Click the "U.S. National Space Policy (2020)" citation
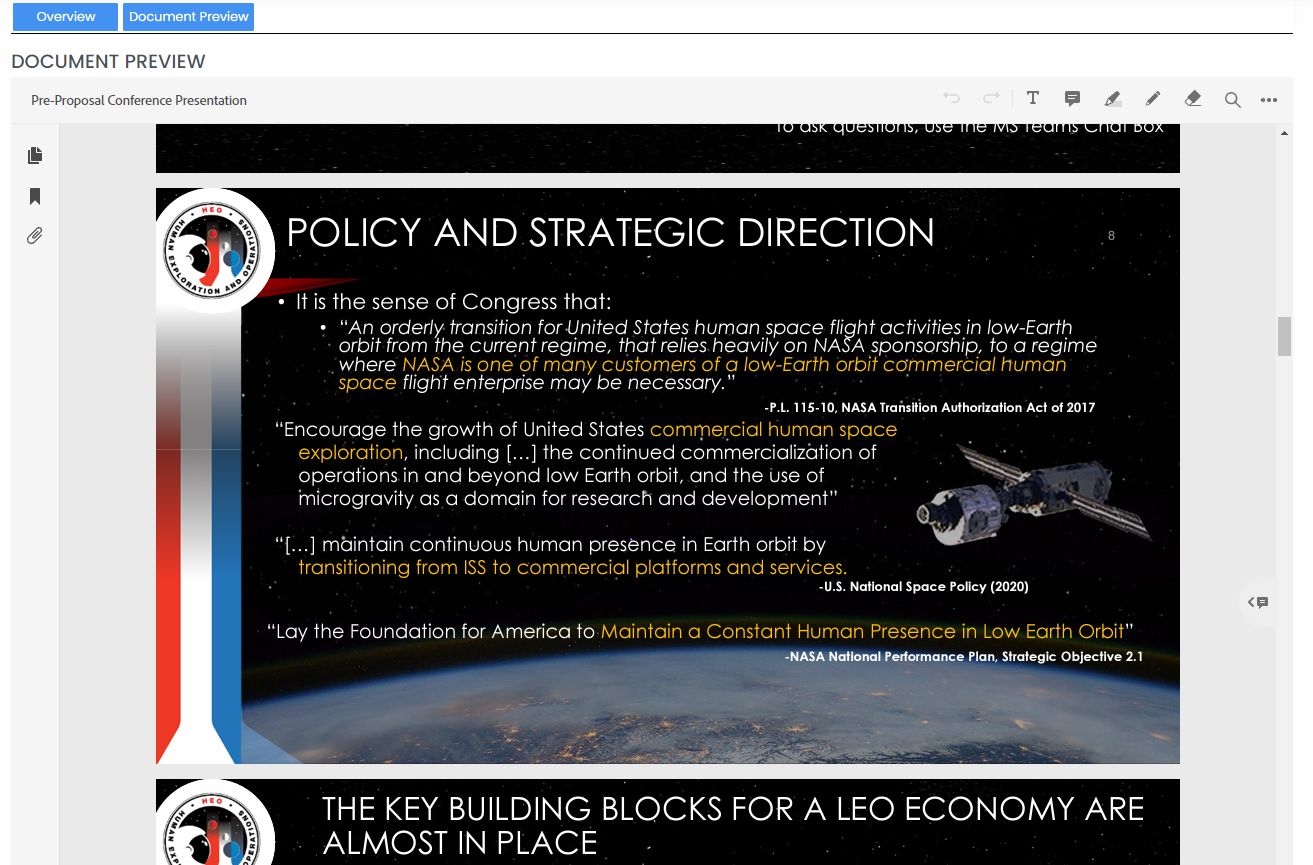The image size is (1313, 865). point(923,587)
